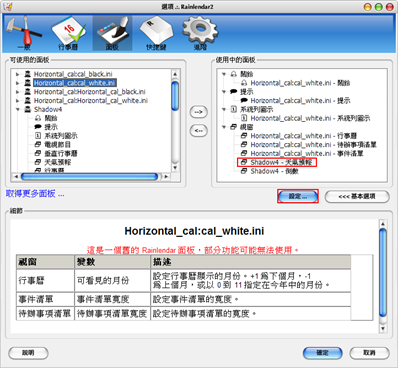Screen dimensions: 398x368
Task: Select the Shadow4 - 天氣預報 active skin
Action: point(281,162)
